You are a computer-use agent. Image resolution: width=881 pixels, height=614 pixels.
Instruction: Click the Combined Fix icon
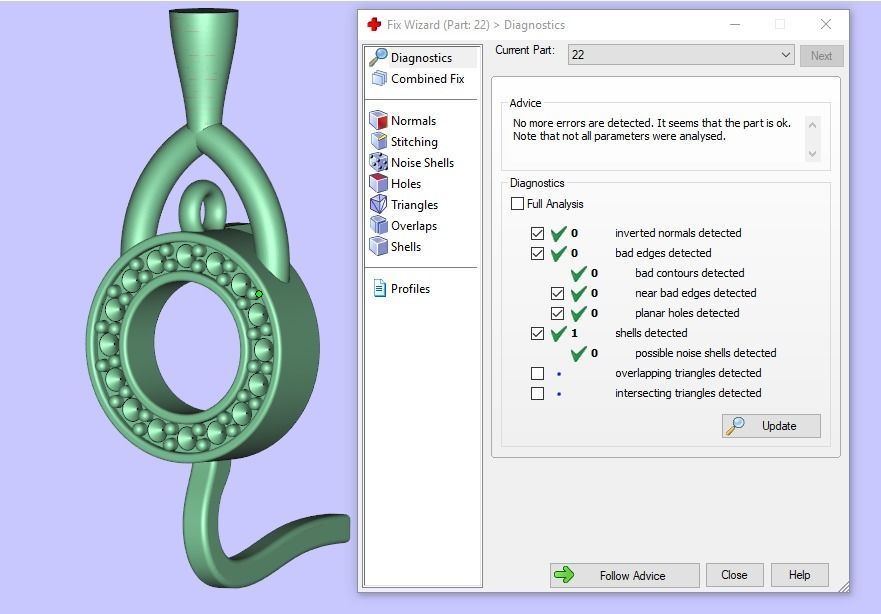[379, 79]
